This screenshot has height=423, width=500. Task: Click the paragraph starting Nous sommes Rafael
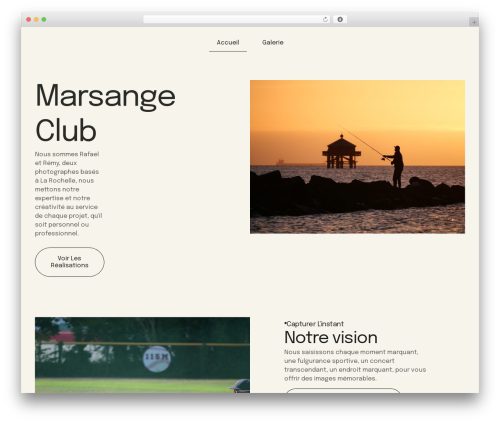click(x=68, y=194)
